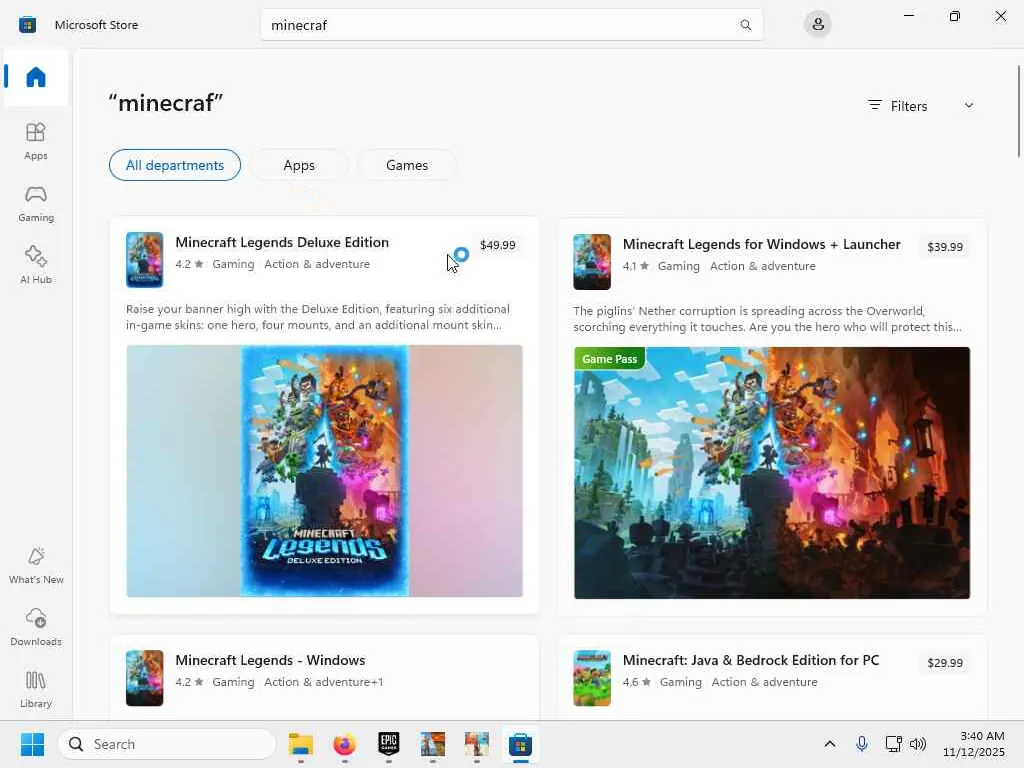1024x768 pixels.
Task: Open Epic Games launcher in the taskbar
Action: [389, 744]
